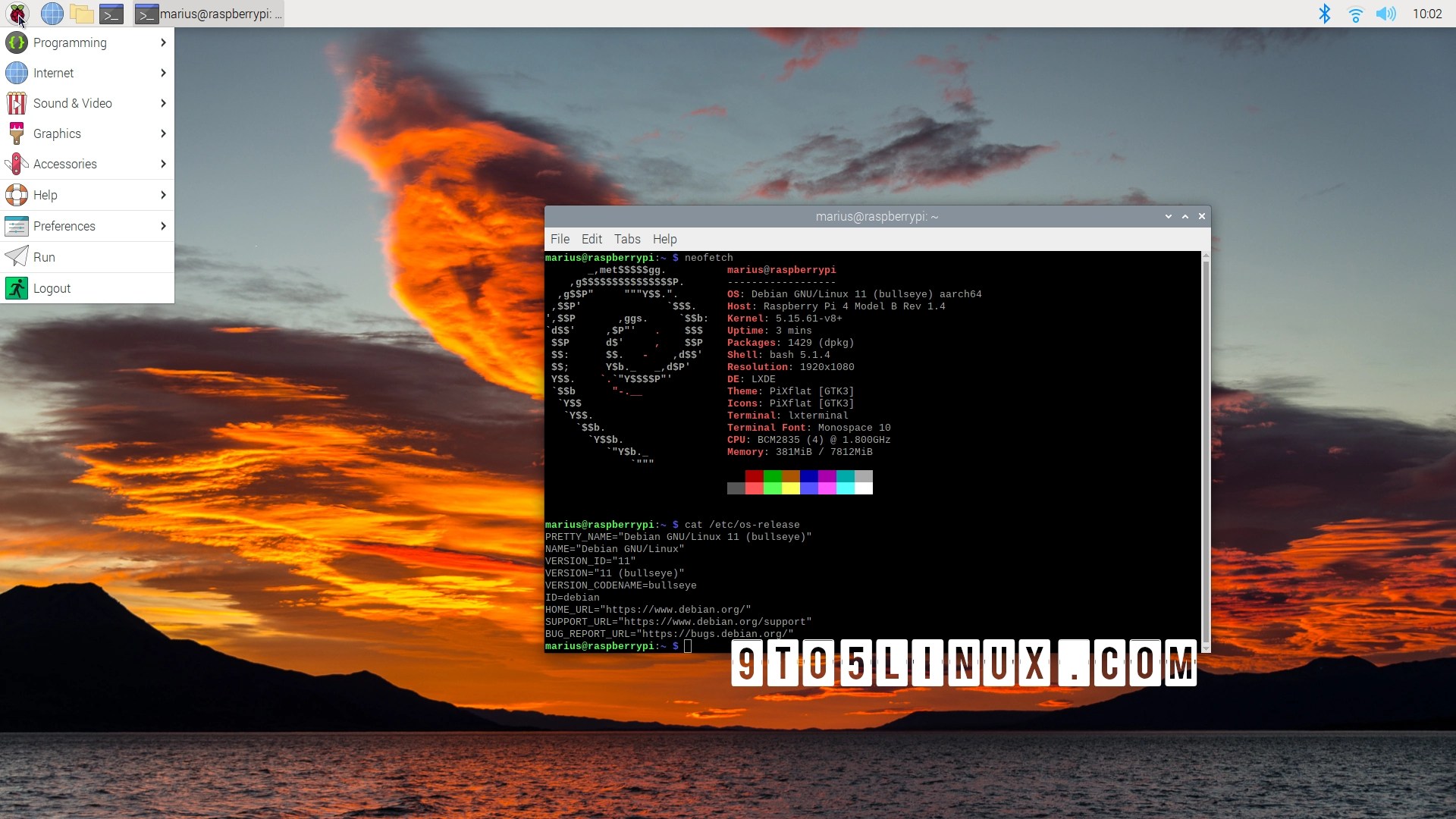The image size is (1456, 819).
Task: Open the Edit menu of the terminal
Action: tap(591, 239)
